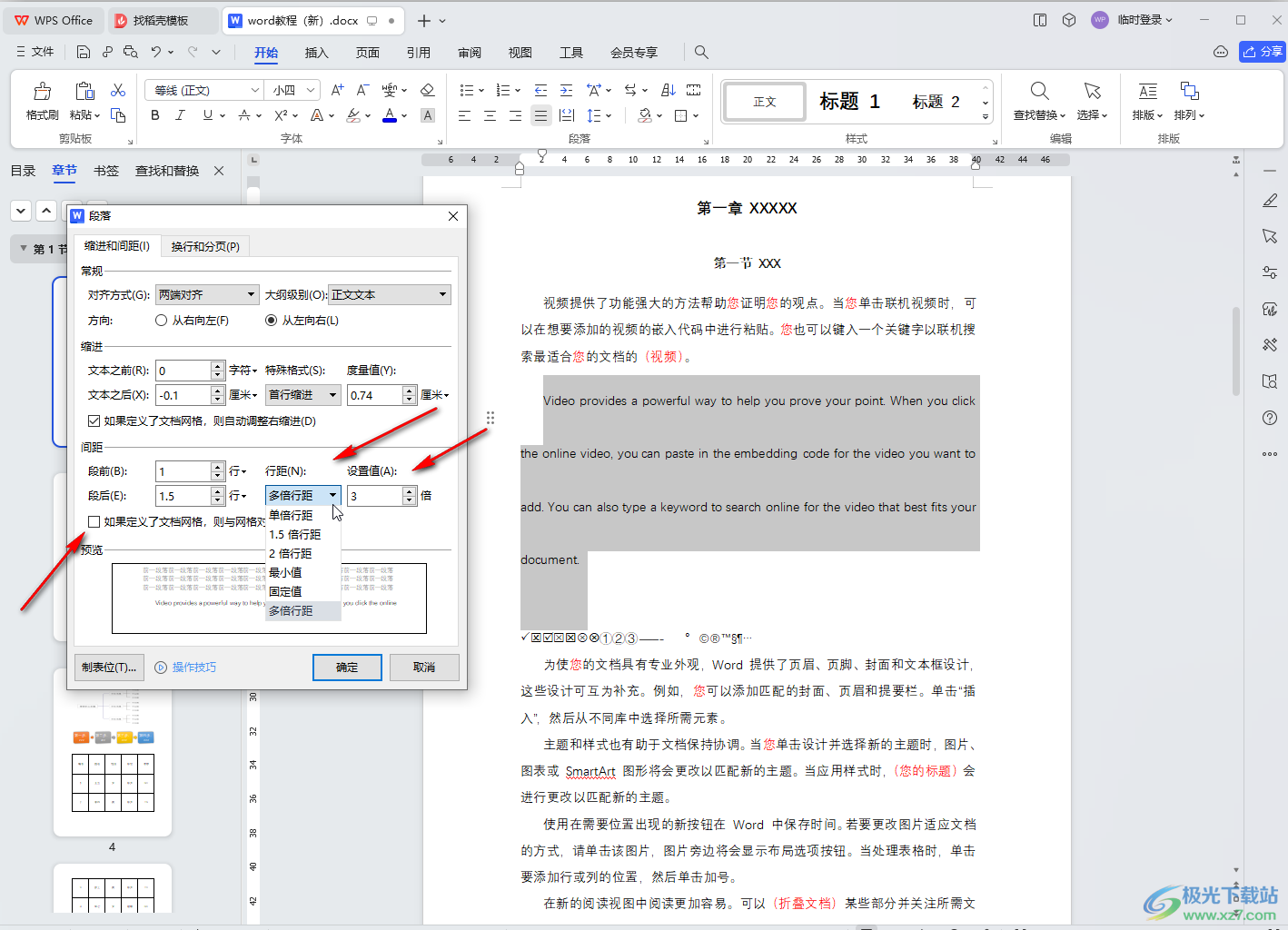Click the font color icon
Screen dimensions: 1288x930
click(x=390, y=115)
